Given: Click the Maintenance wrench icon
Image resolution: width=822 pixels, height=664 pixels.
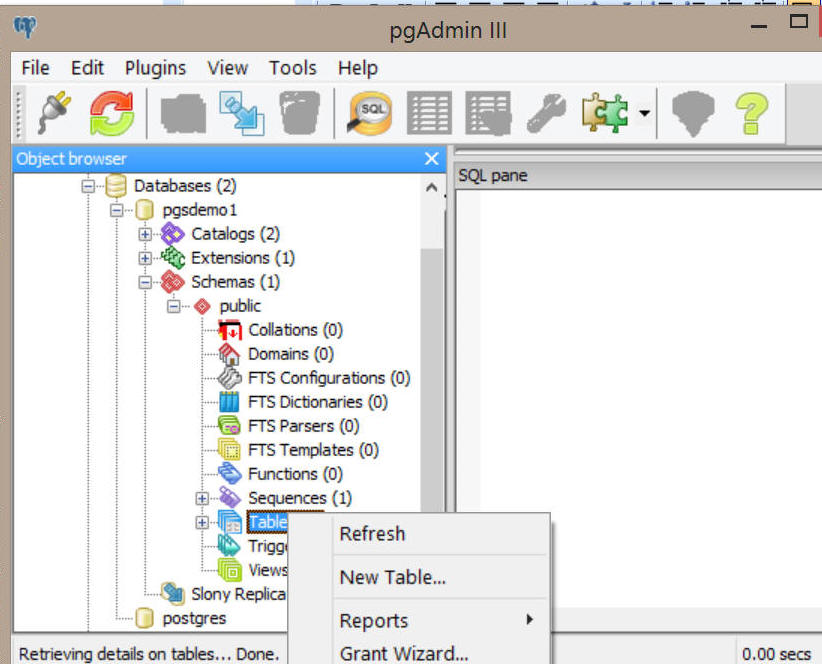Looking at the screenshot, I should [x=546, y=113].
